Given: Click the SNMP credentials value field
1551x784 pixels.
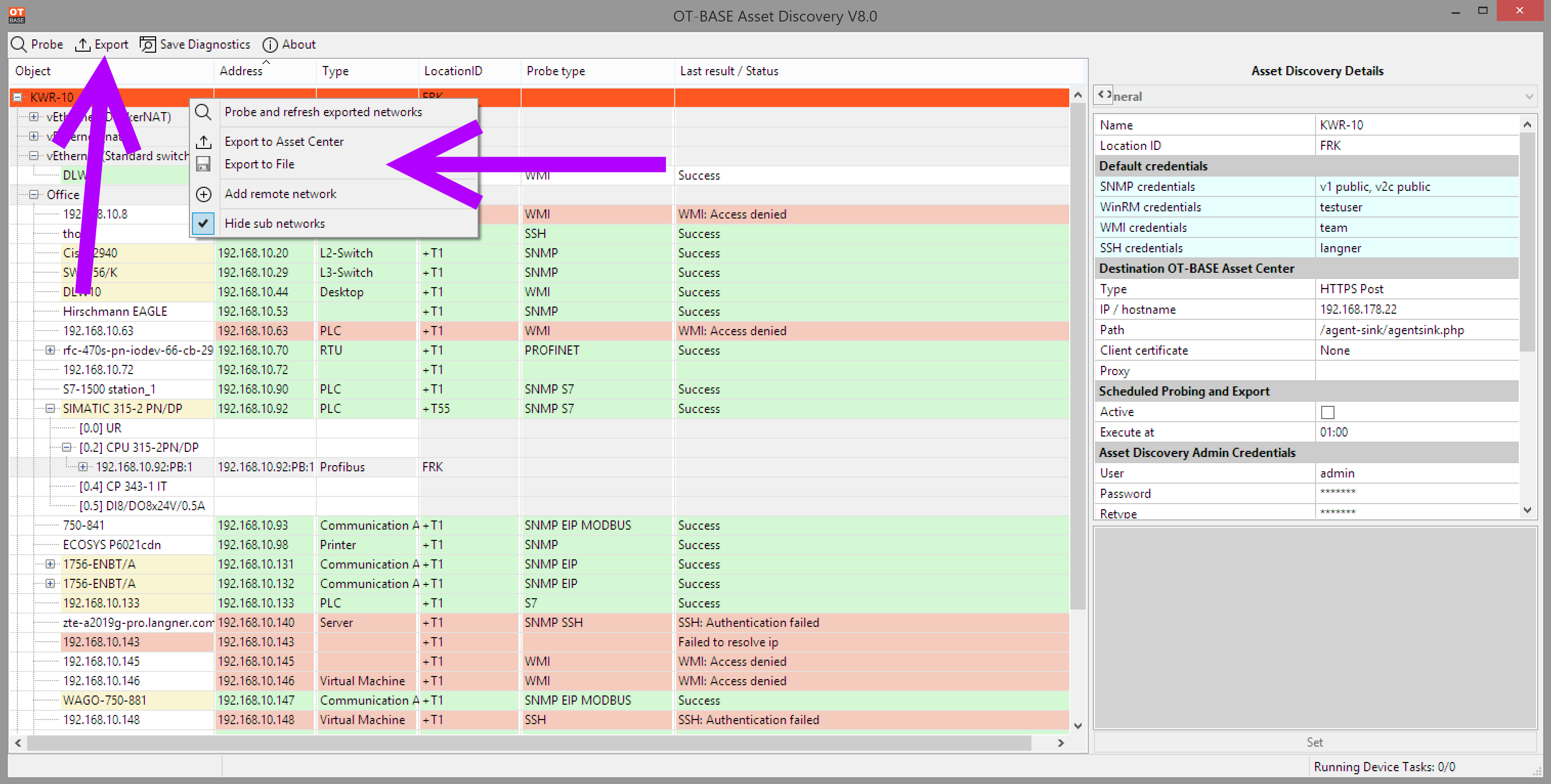Looking at the screenshot, I should 1417,187.
